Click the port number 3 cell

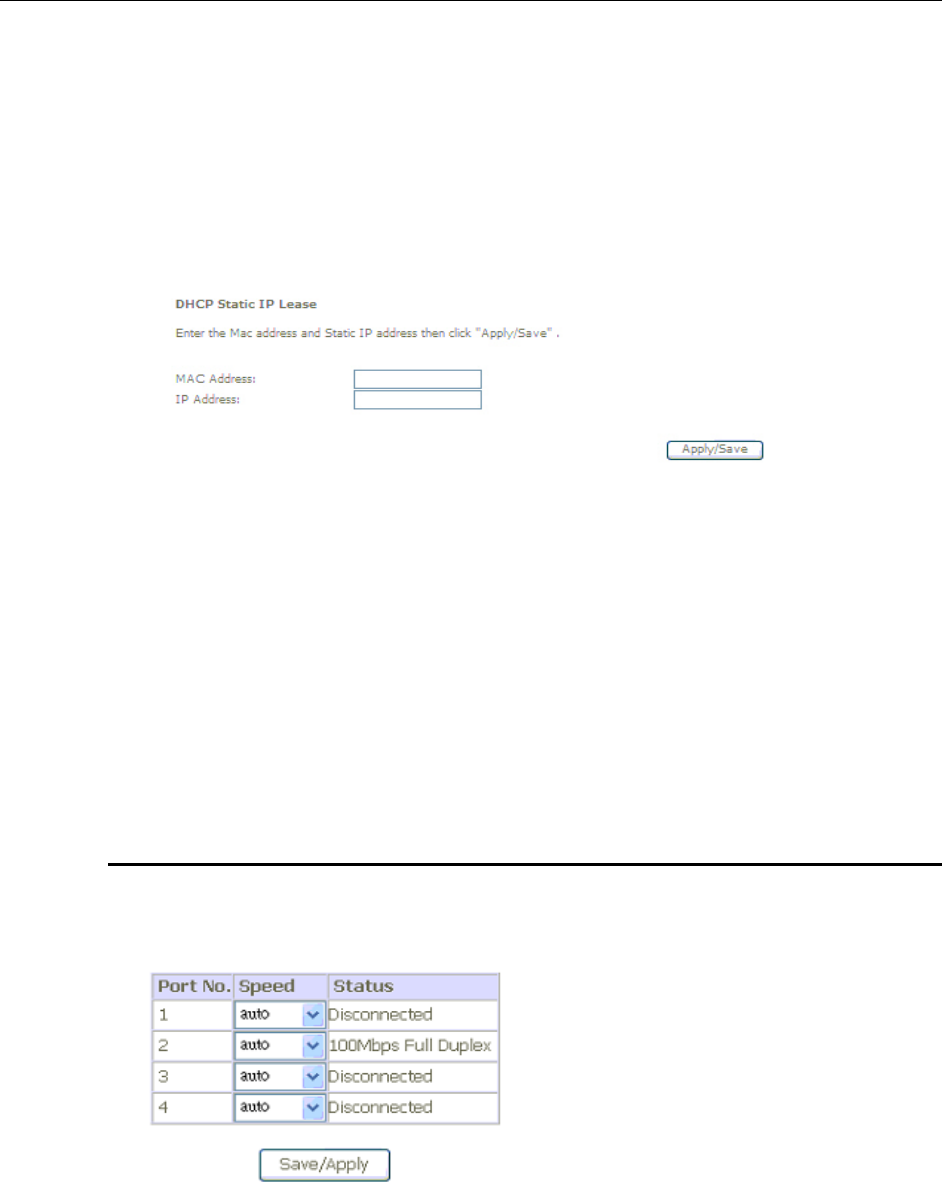pos(193,1077)
